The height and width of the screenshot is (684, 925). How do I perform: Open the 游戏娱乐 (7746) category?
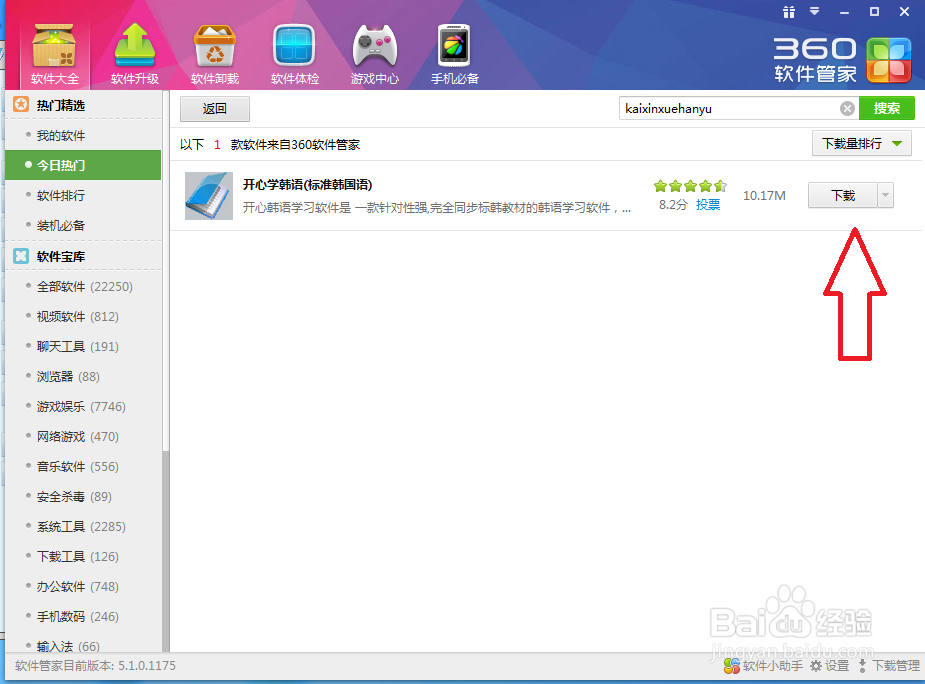(83, 407)
